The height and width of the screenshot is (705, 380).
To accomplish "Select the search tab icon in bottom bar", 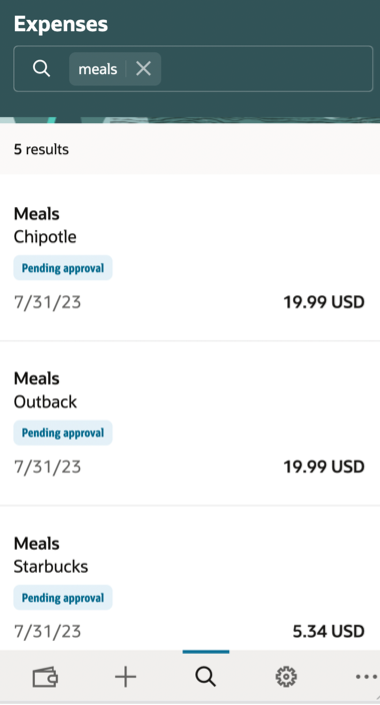I will (x=206, y=676).
